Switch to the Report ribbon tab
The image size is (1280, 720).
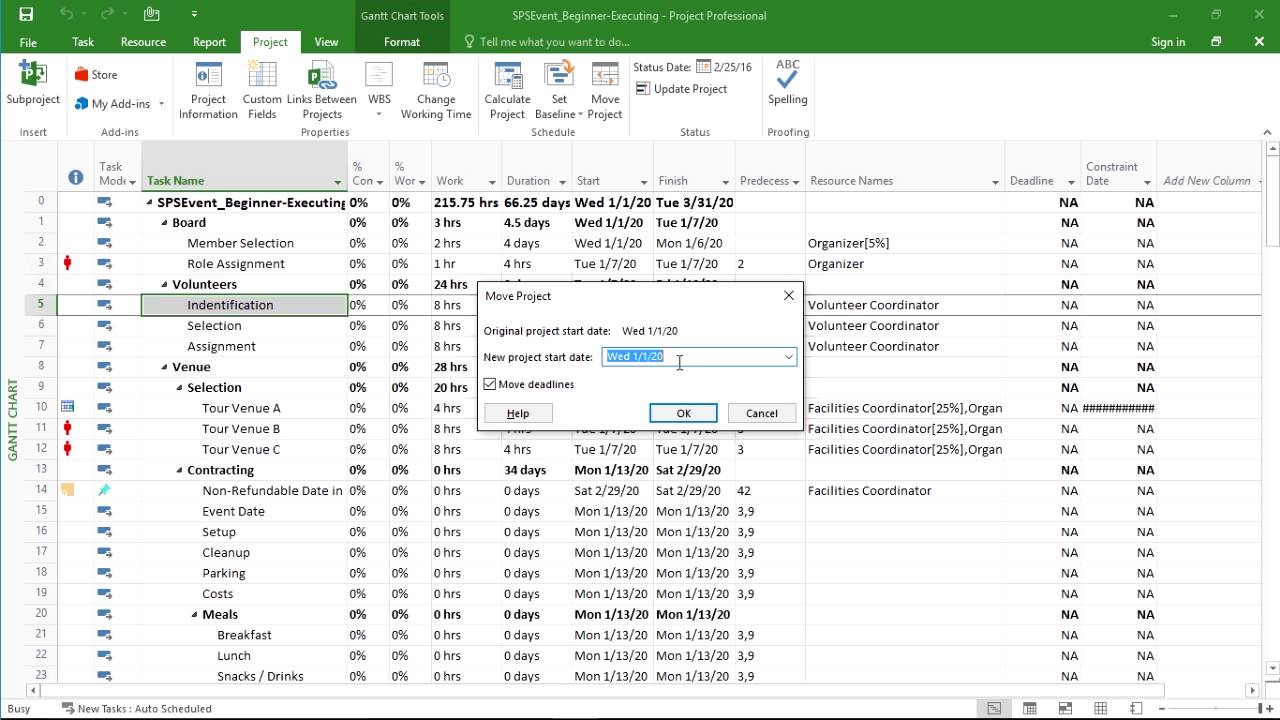click(209, 42)
